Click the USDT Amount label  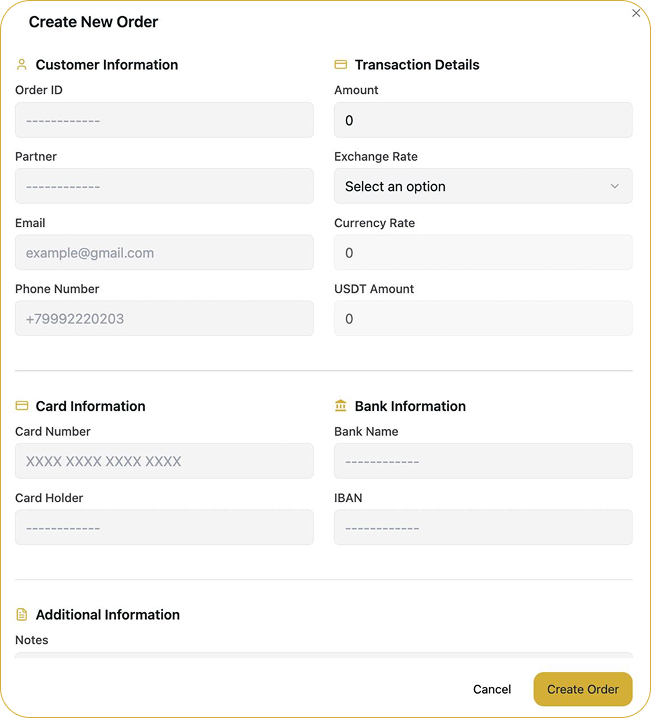tap(374, 288)
